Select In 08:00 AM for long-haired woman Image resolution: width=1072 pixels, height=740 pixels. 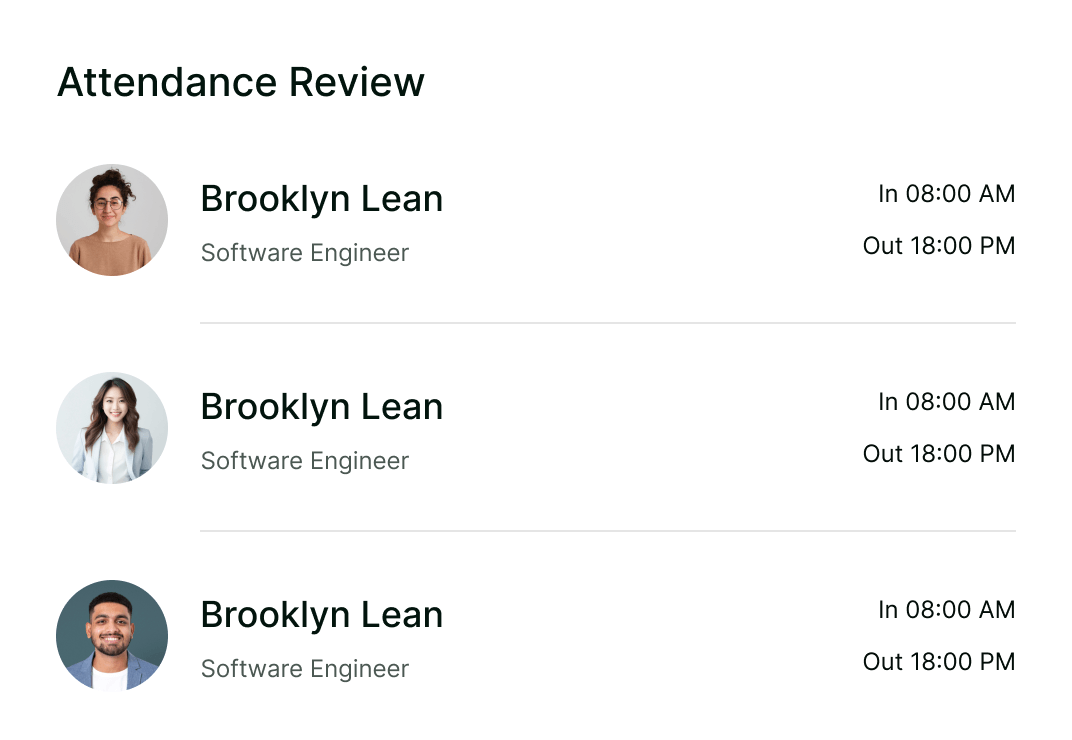point(946,402)
